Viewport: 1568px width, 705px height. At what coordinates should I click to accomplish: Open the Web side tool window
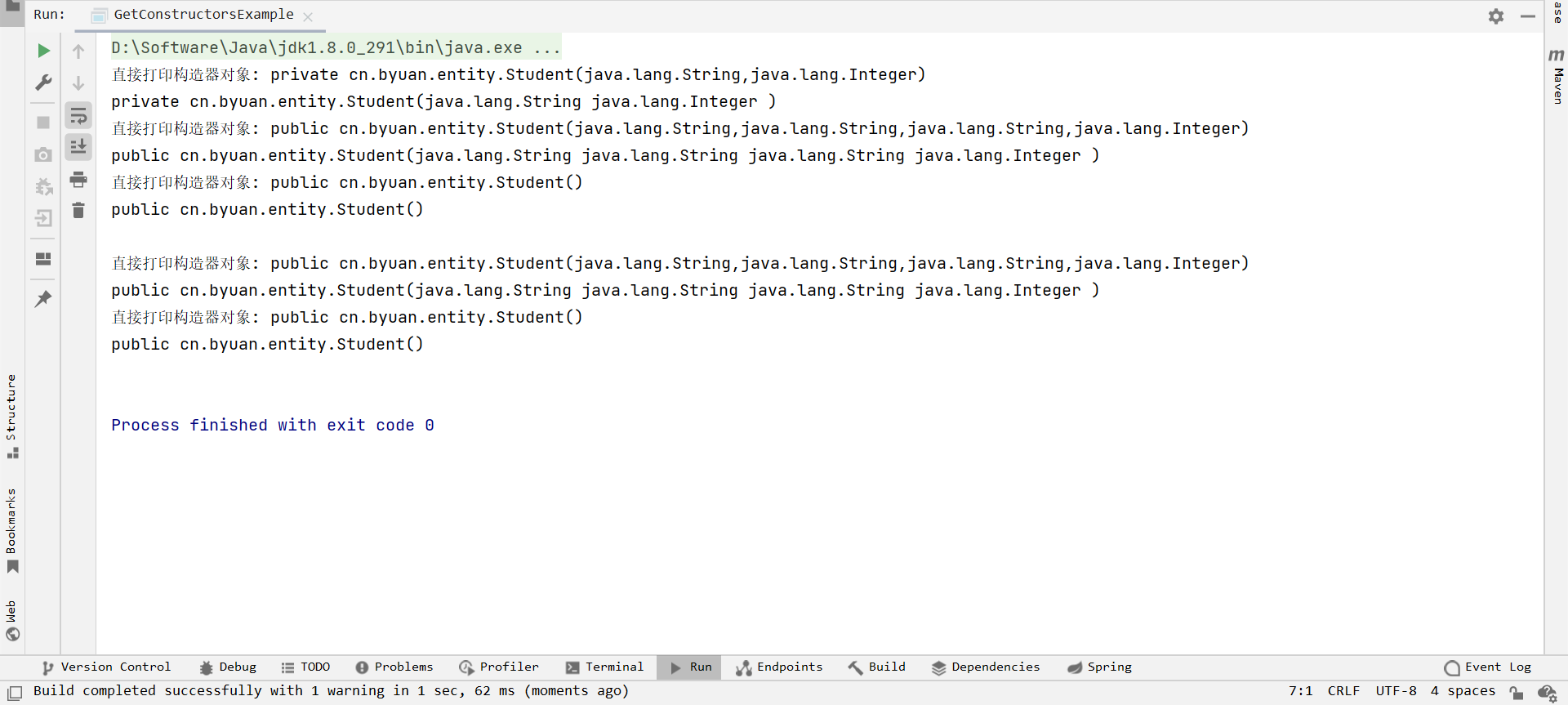pyautogui.click(x=11, y=622)
